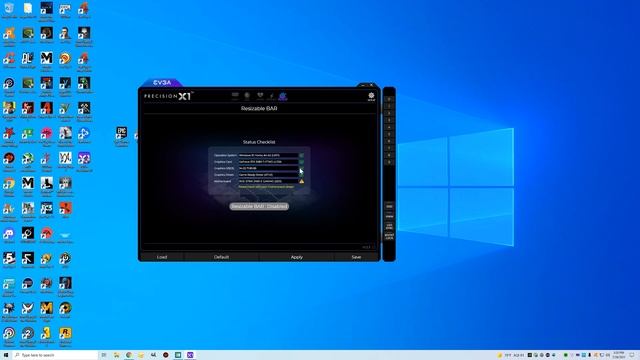This screenshot has height=360, width=640.
Task: Select profile slot 8 in side panel
Action: click(389, 155)
